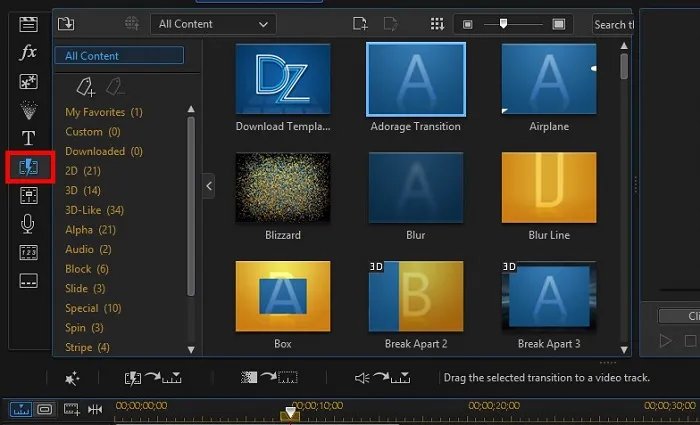700x425 pixels.
Task: Select My Favorites (1) category
Action: click(x=104, y=112)
